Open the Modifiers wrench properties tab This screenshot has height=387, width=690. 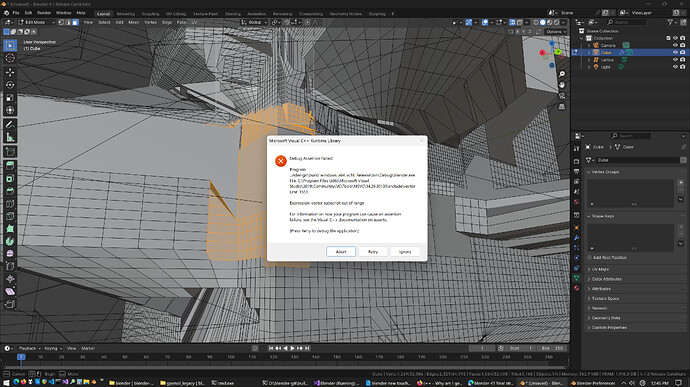point(576,238)
